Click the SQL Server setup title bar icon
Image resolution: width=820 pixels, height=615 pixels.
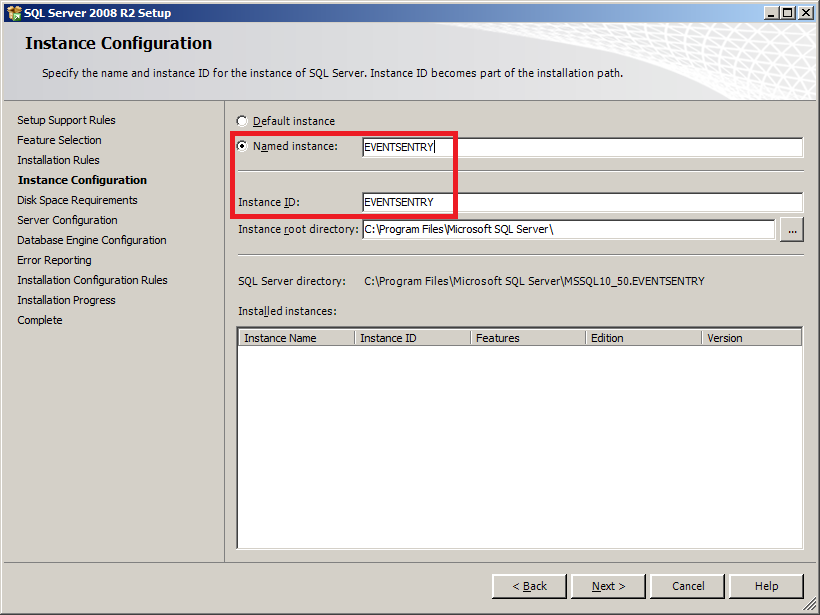pos(14,13)
